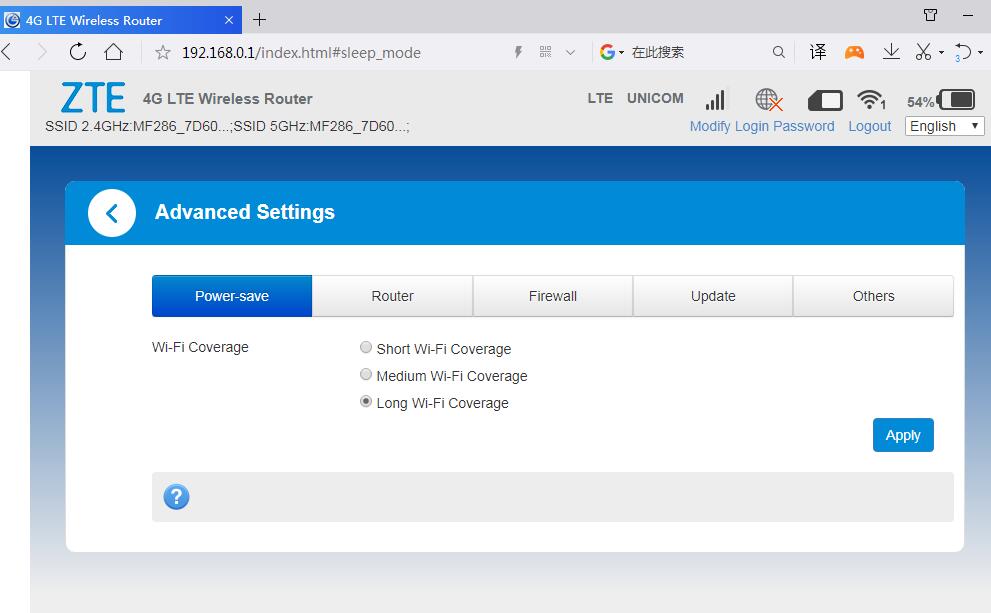
Task: Open the help question mark icon
Action: (176, 497)
